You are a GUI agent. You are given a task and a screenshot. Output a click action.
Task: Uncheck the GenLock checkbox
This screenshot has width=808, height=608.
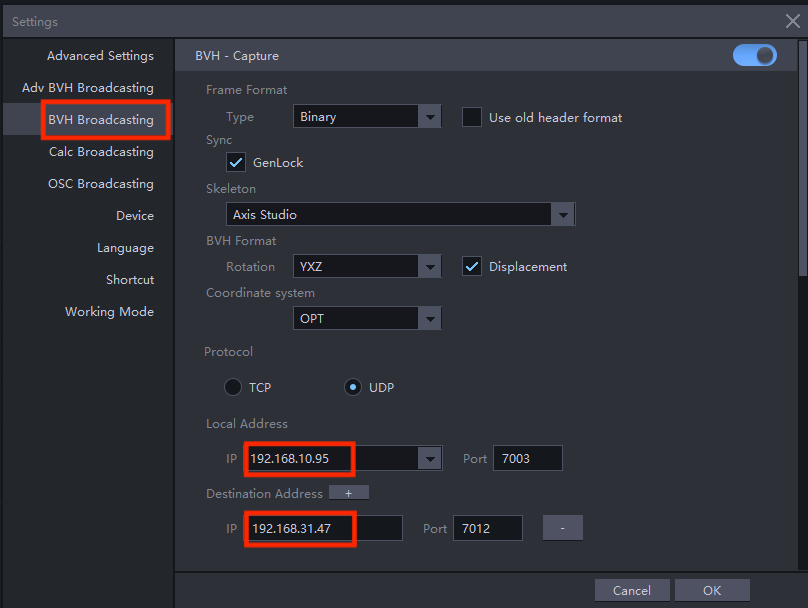pos(236,162)
